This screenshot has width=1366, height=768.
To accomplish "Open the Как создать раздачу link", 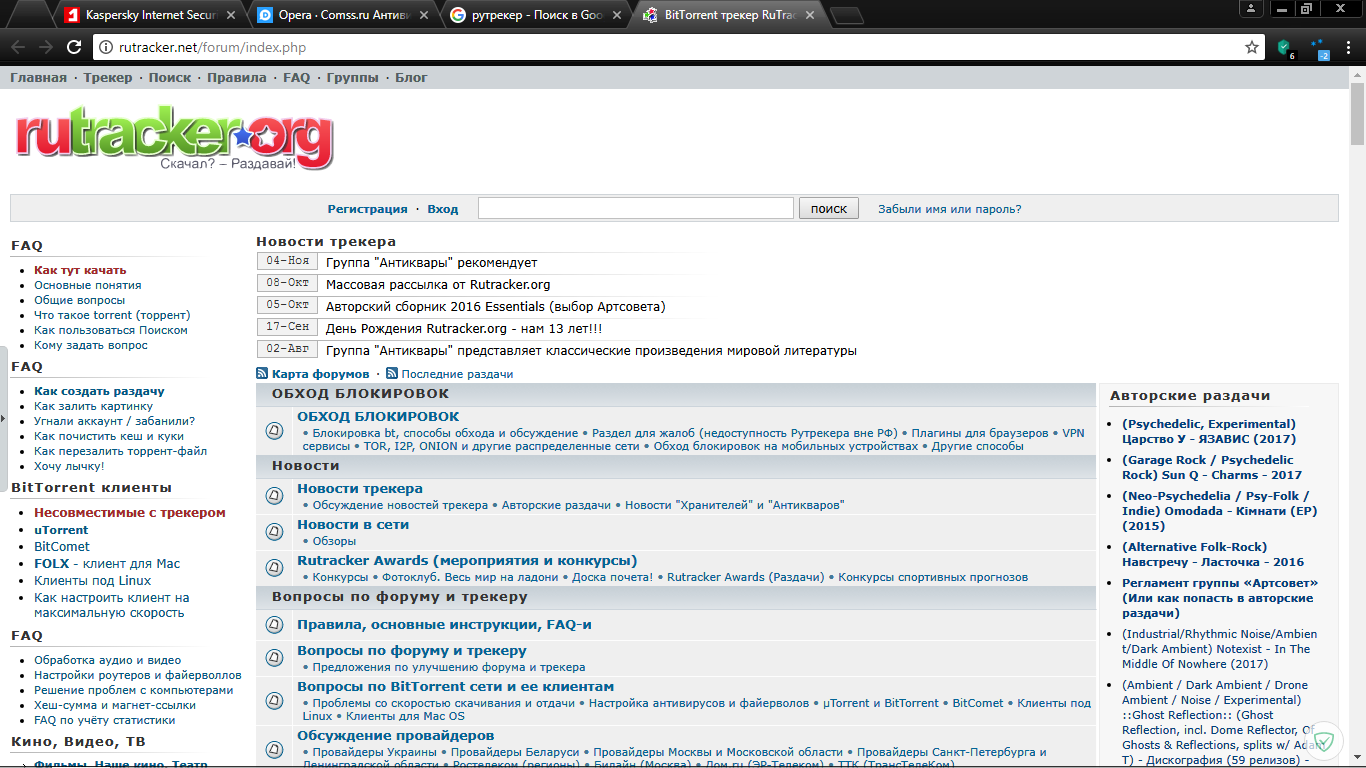I will coord(99,391).
